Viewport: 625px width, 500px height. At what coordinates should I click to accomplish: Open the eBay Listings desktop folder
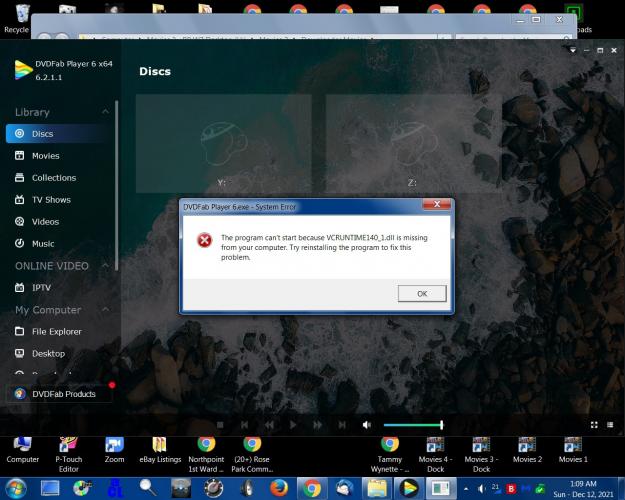(x=160, y=450)
